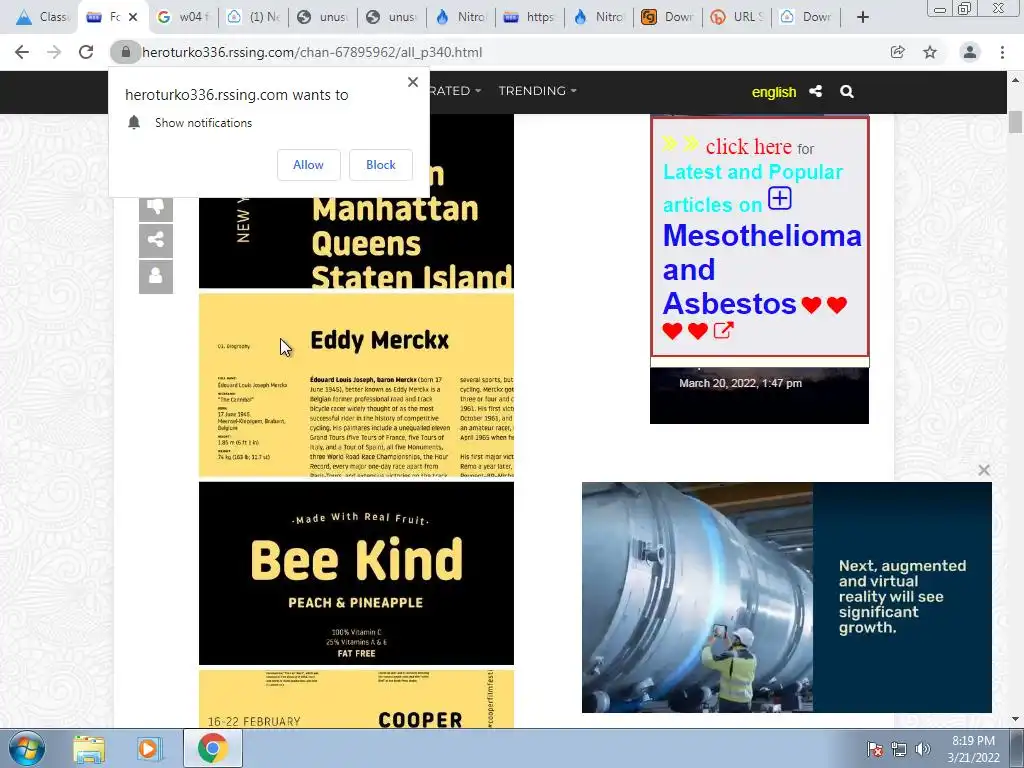
Task: Open the clock showing 8:19 PM
Action: 973,749
